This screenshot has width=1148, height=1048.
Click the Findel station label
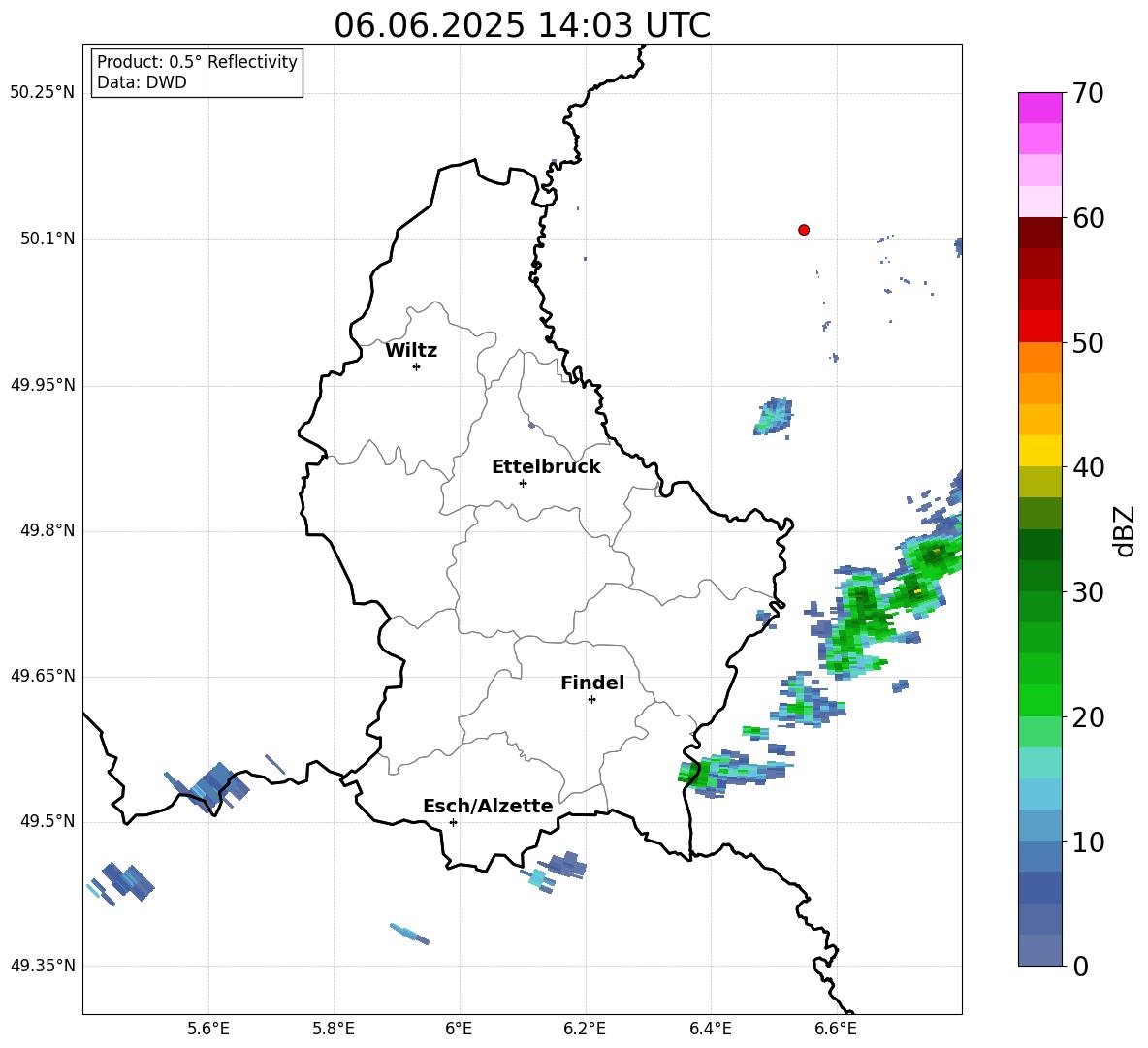[592, 683]
